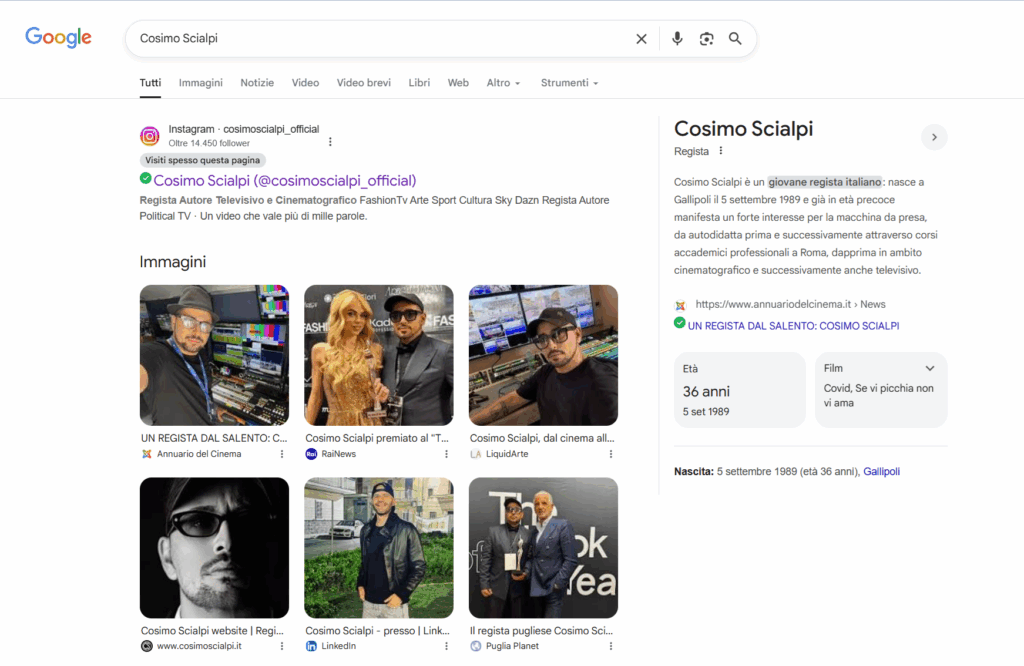This screenshot has height=666, width=1024.
Task: Switch to the Immagini tab
Action: click(x=200, y=83)
